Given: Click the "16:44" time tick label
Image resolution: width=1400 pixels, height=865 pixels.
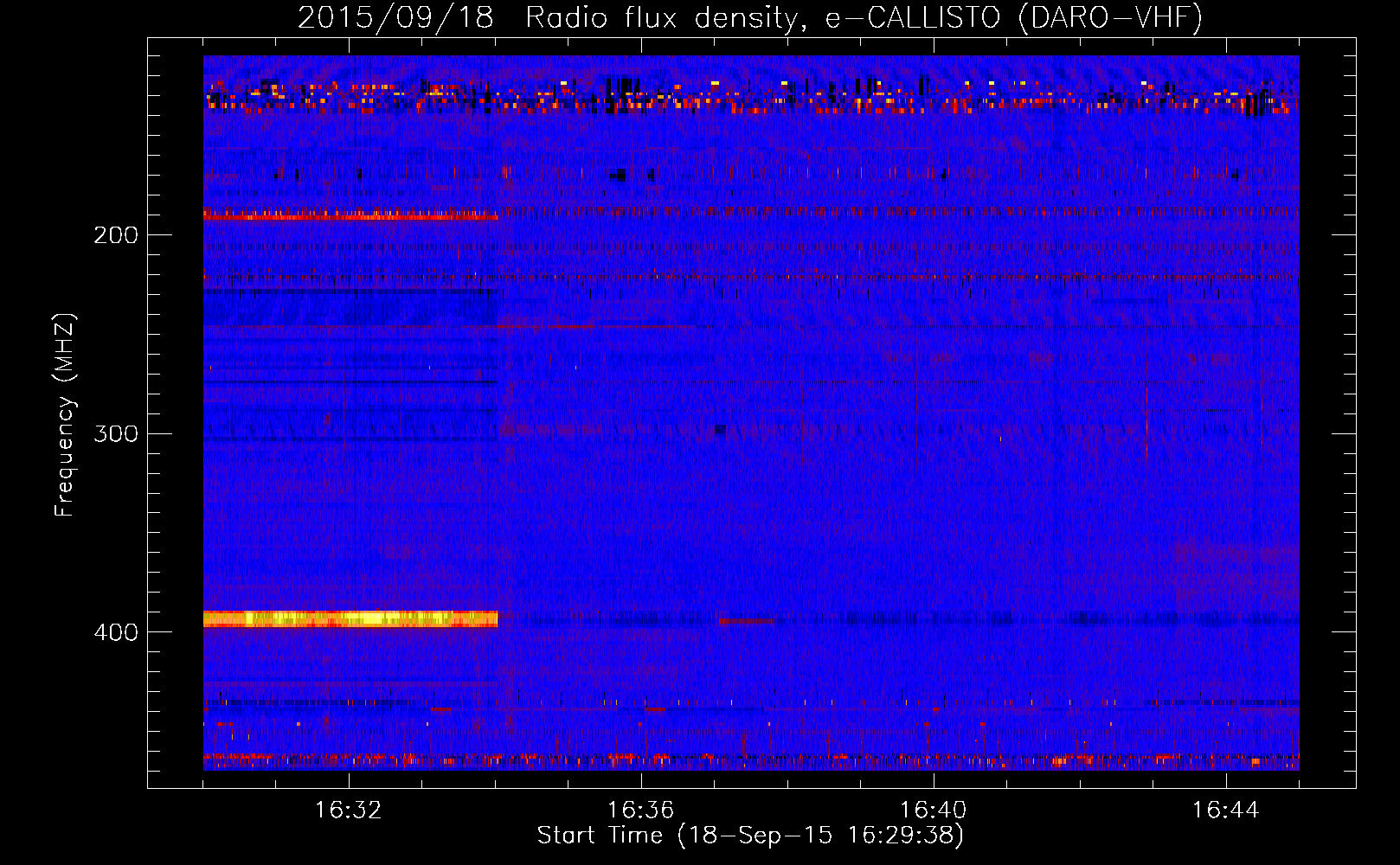Looking at the screenshot, I should (x=1226, y=811).
